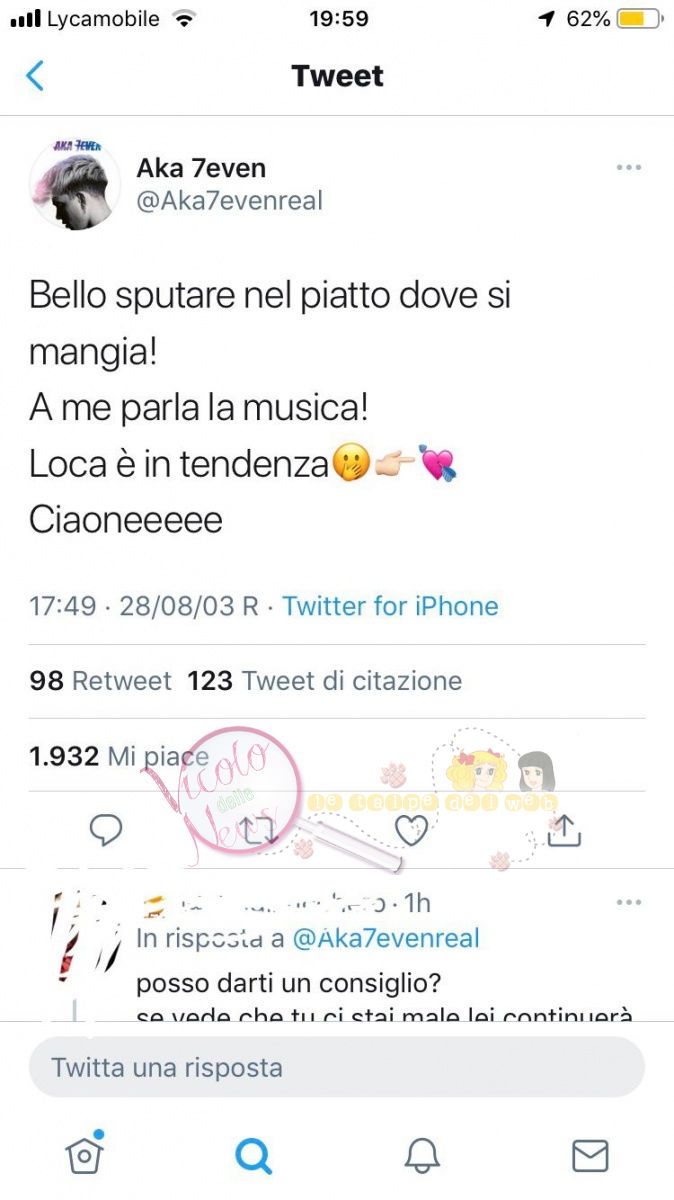
Task: Open the Search magnifier tab
Action: [253, 1155]
